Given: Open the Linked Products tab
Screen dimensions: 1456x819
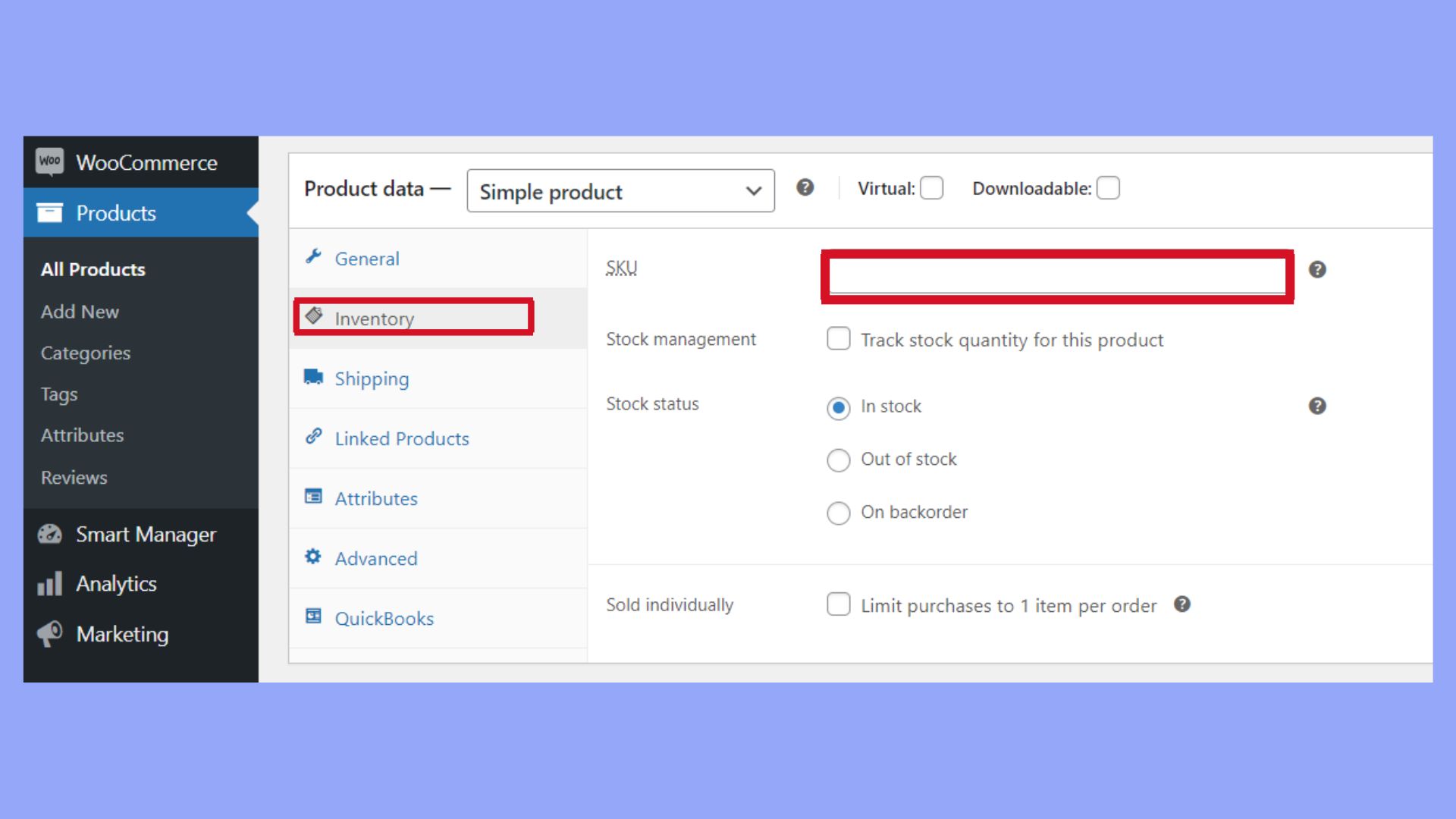Looking at the screenshot, I should pyautogui.click(x=402, y=438).
